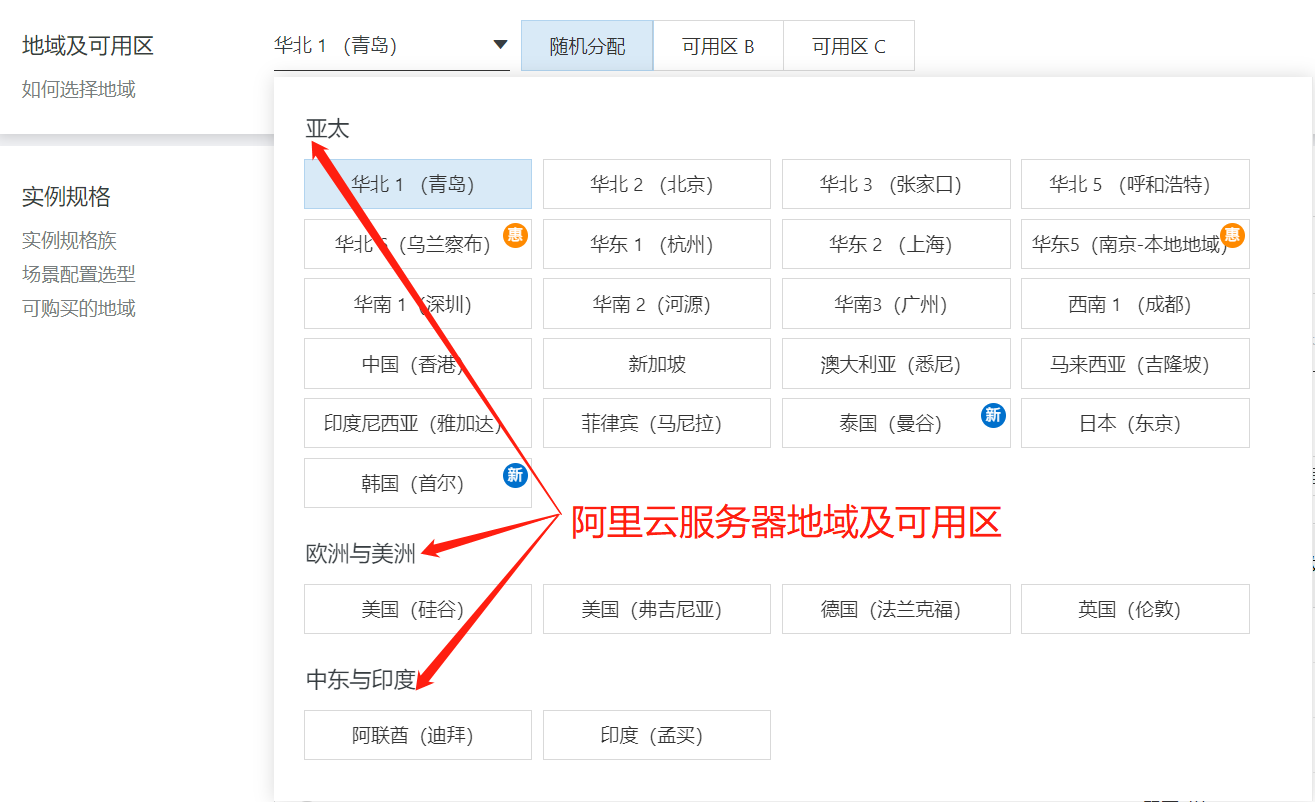Image resolution: width=1315 pixels, height=802 pixels.
Task: Choose region 美国 (硅谷)
Action: [418, 609]
